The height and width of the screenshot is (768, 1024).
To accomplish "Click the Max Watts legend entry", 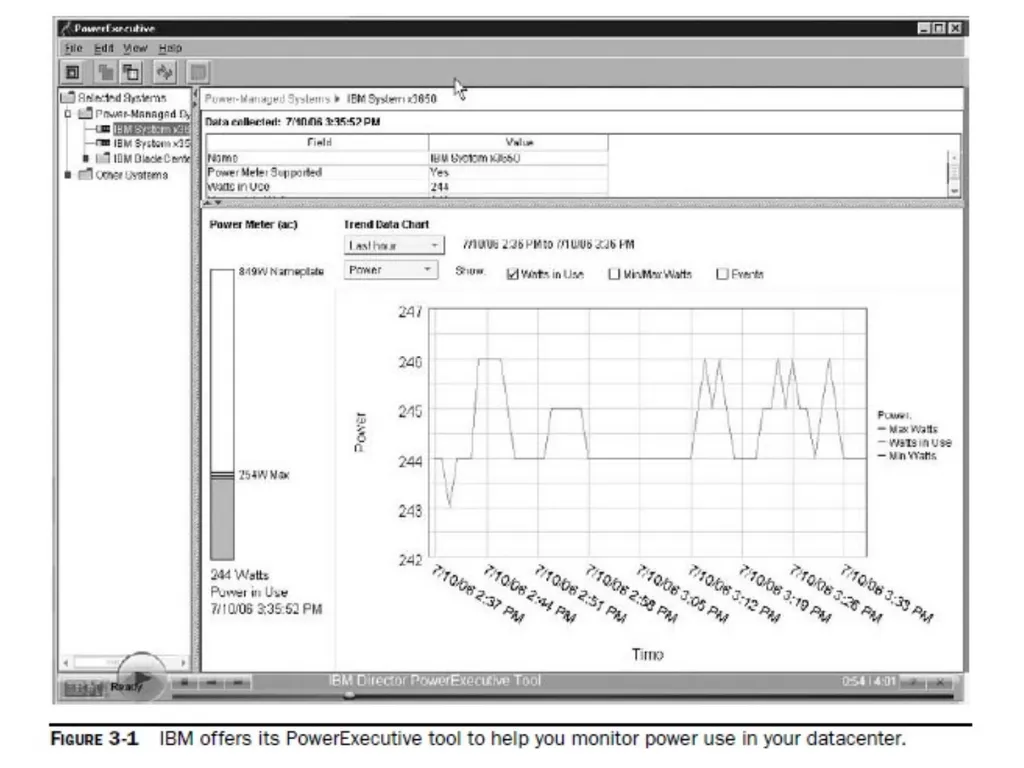I will 908,429.
